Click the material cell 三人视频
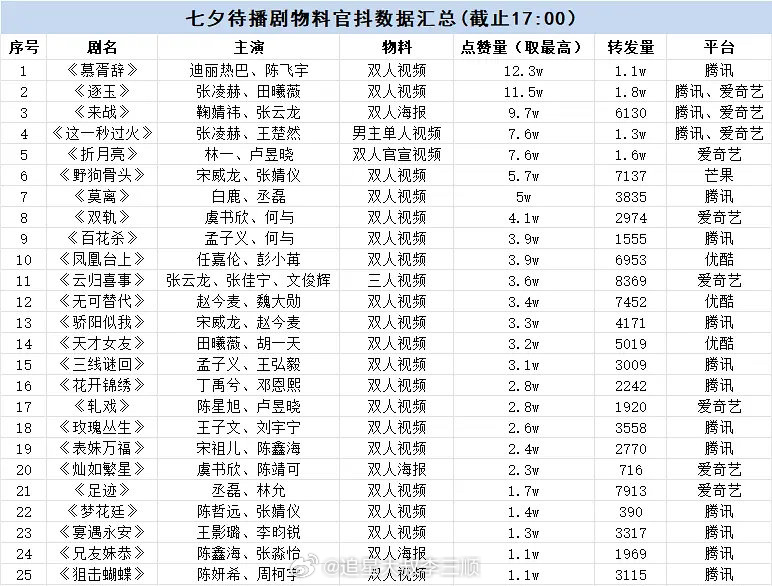This screenshot has width=772, height=586. tap(396, 281)
